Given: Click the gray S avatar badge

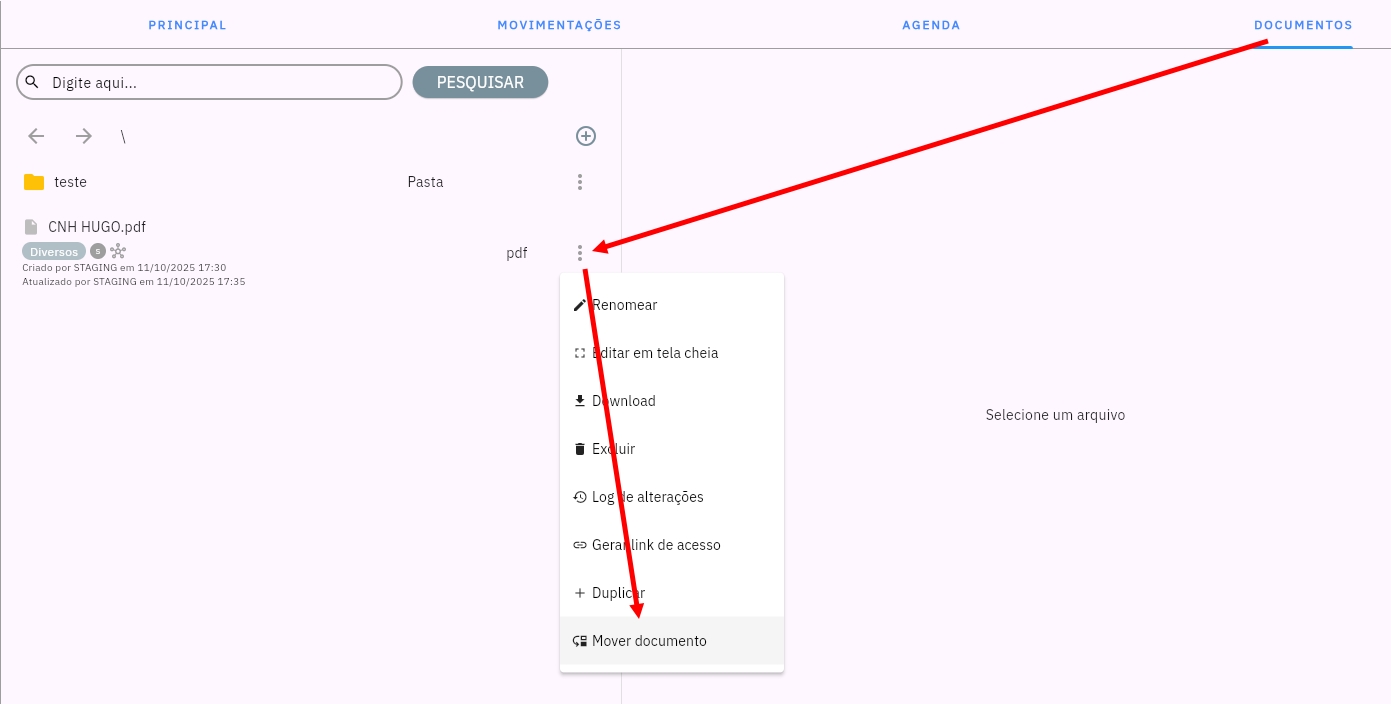Looking at the screenshot, I should [x=98, y=251].
